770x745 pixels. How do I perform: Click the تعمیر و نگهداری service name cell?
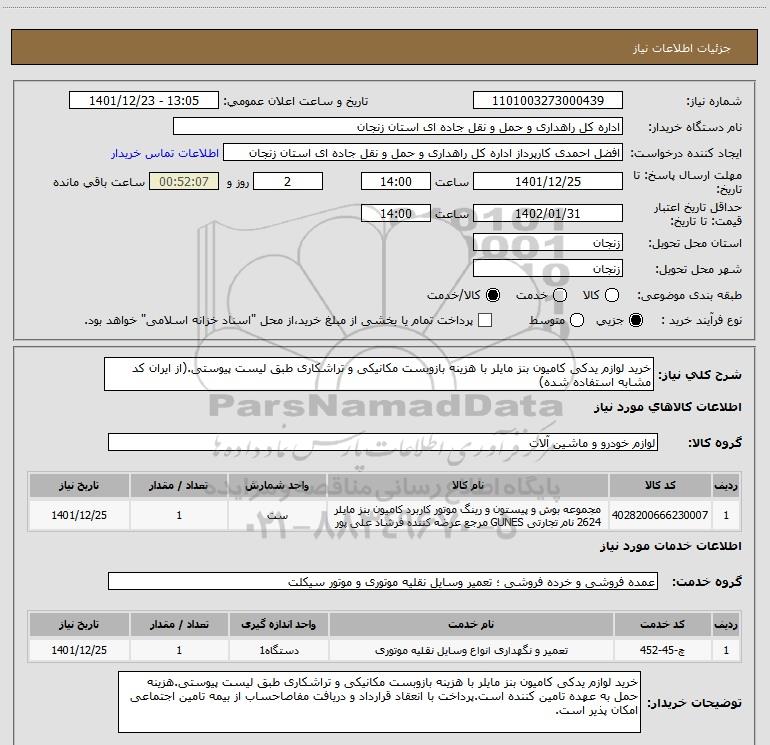470,650
